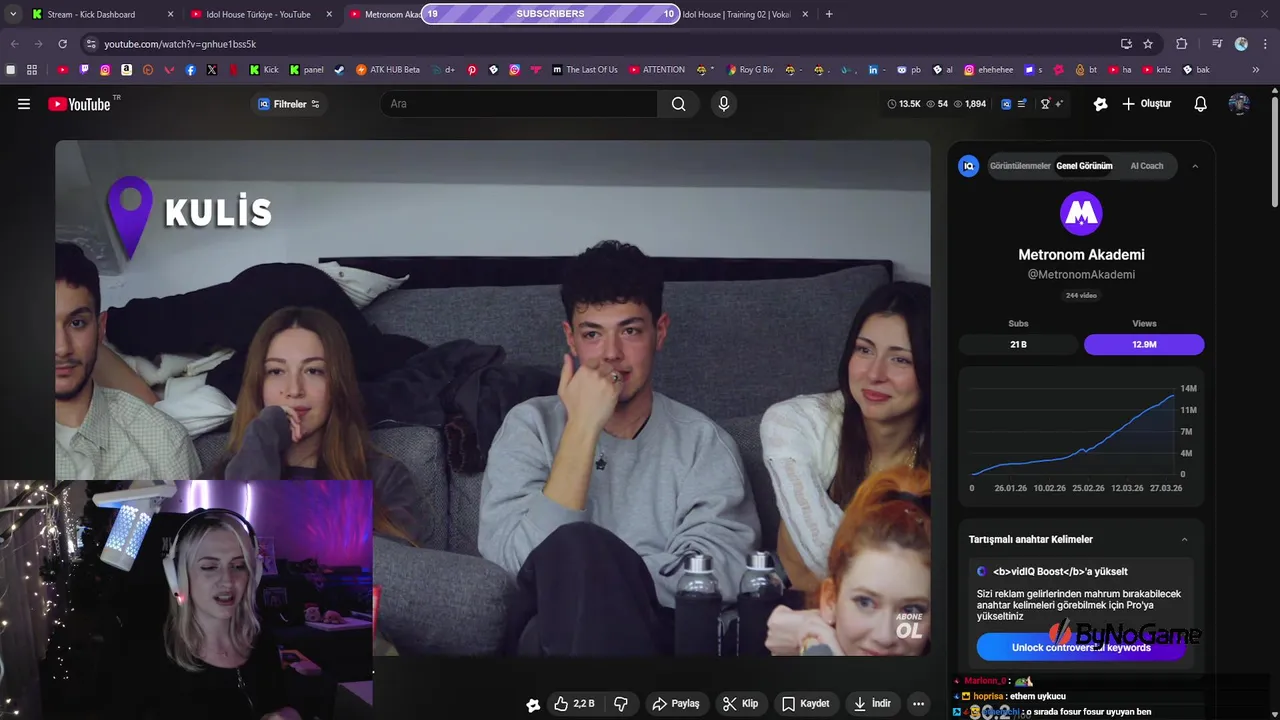Collapse the vidIQ channel panel chevron
1280x720 pixels.
tap(1195, 166)
